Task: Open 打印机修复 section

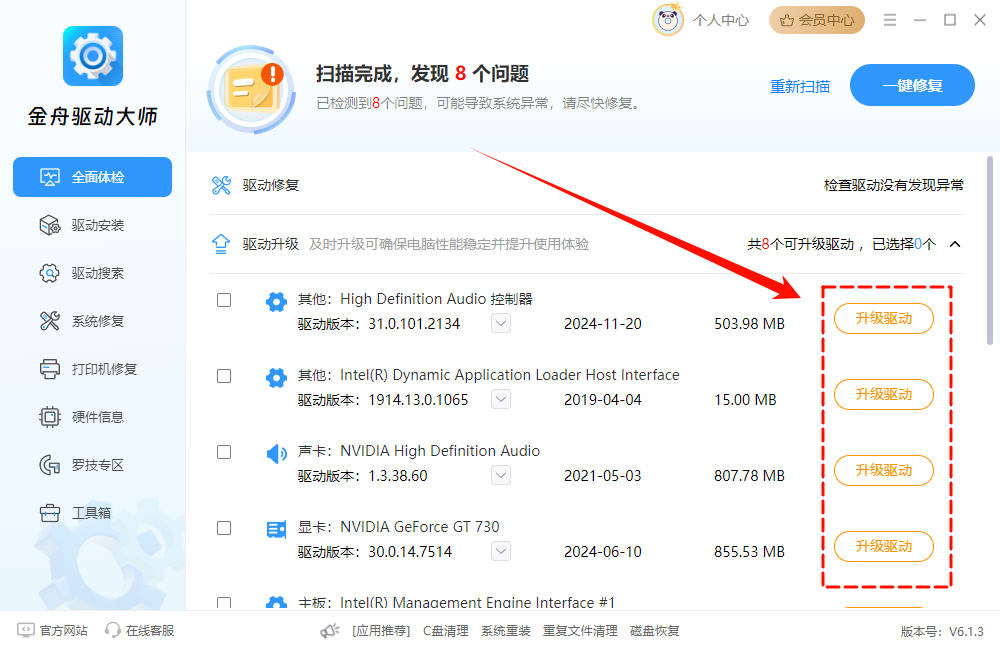Action: click(x=92, y=369)
